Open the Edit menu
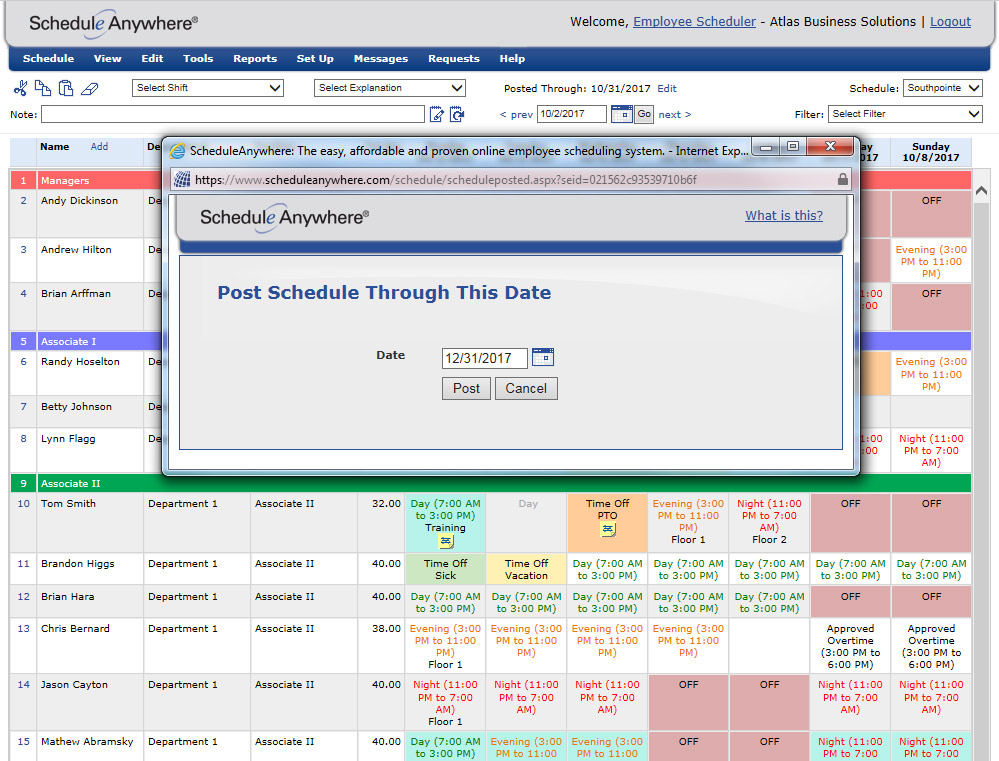 152,59
